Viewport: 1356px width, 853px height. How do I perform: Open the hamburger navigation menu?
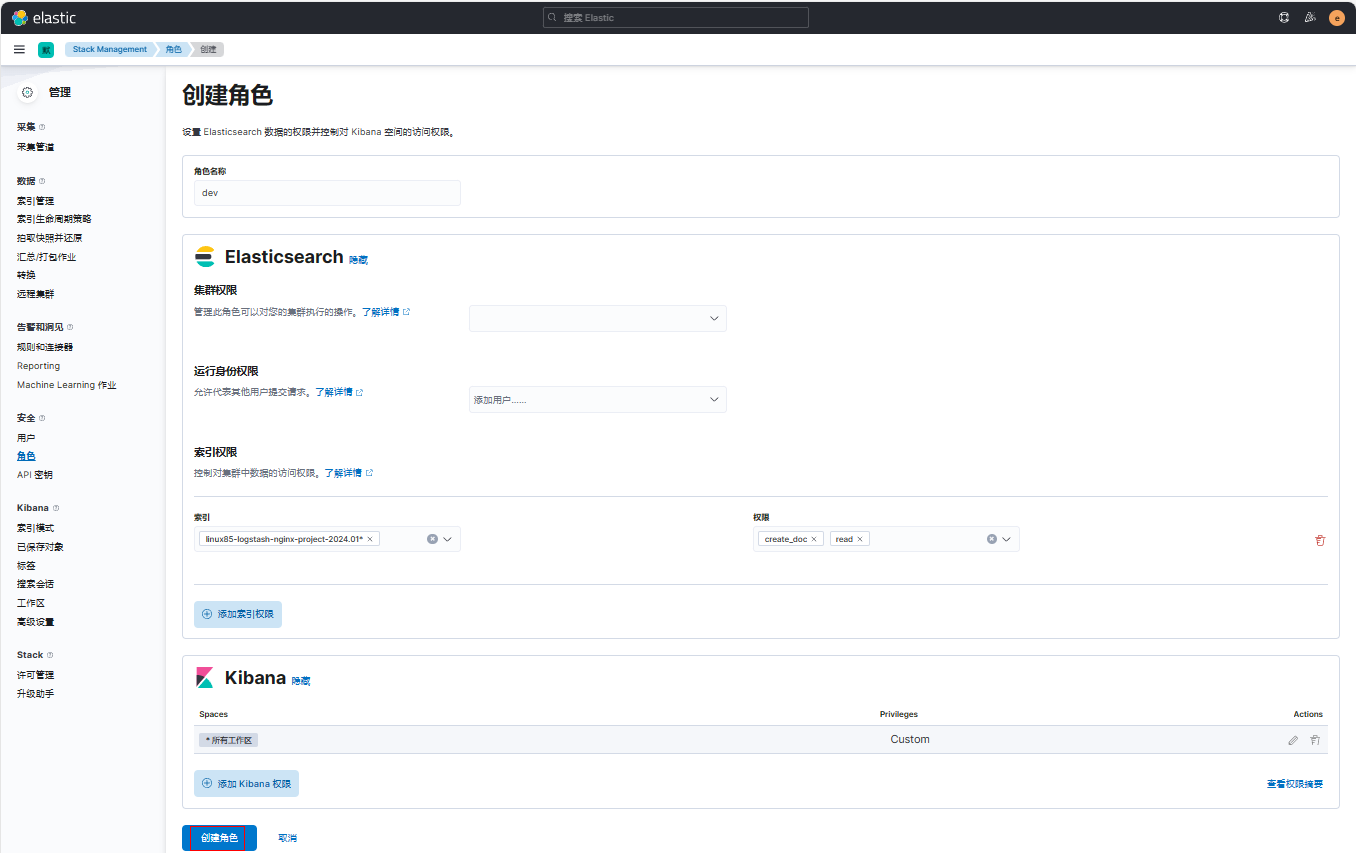pyautogui.click(x=19, y=49)
